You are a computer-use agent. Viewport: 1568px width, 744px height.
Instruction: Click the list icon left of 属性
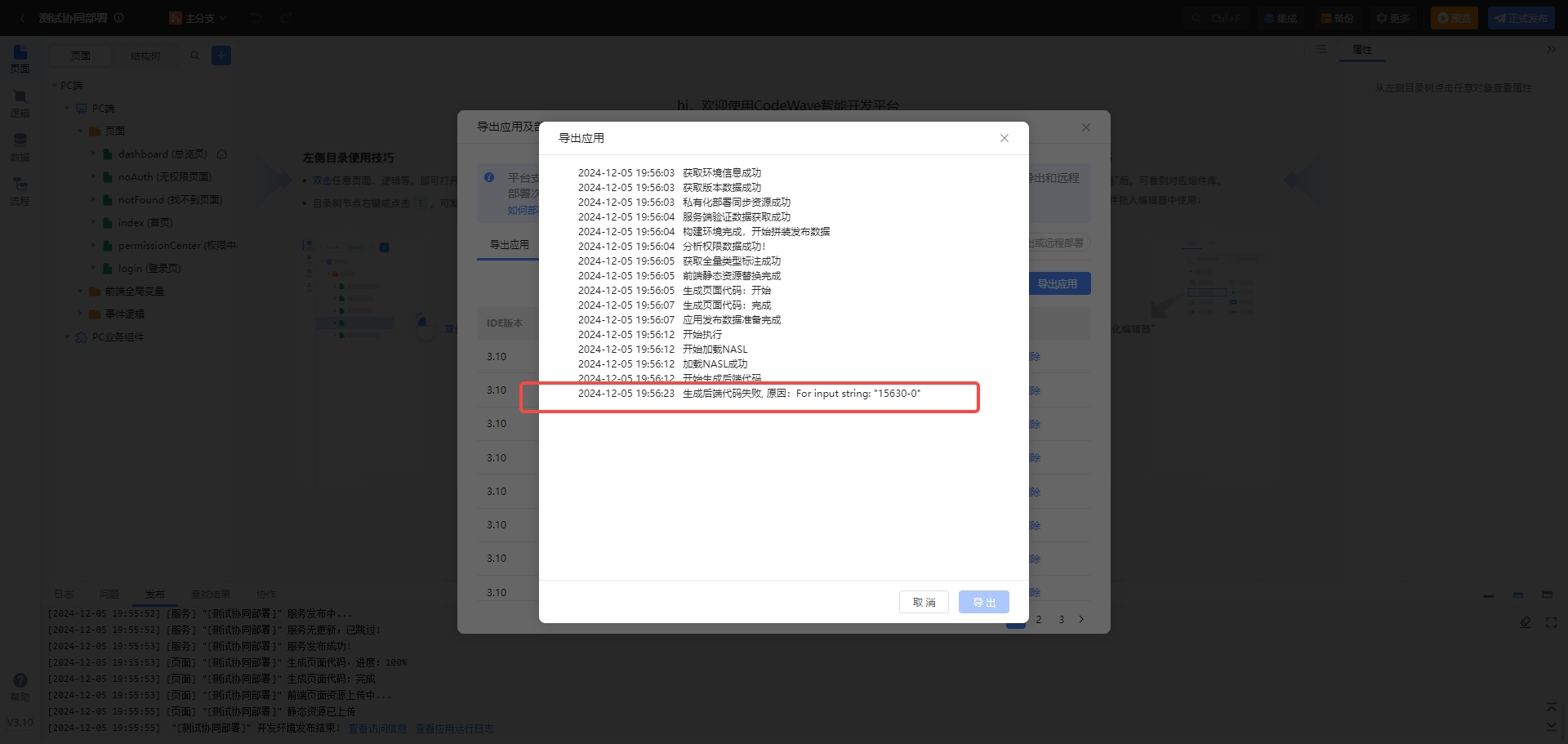coord(1321,50)
